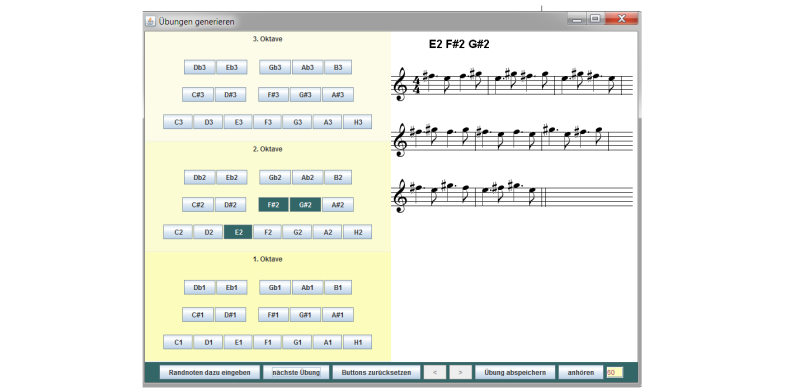Select the Db3 note button
Image resolution: width=800 pixels, height=390 pixels.
(x=199, y=67)
